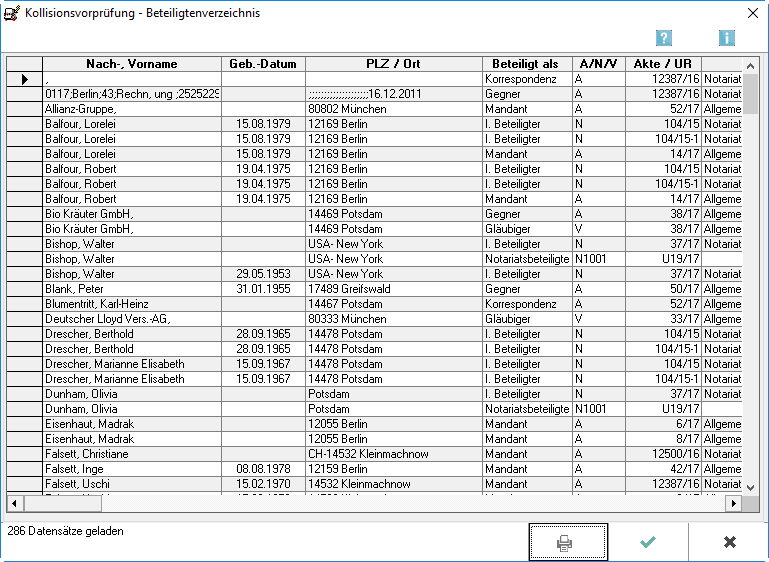Select cell 80802 München
Viewport: 769px width, 562px height.
(x=394, y=109)
